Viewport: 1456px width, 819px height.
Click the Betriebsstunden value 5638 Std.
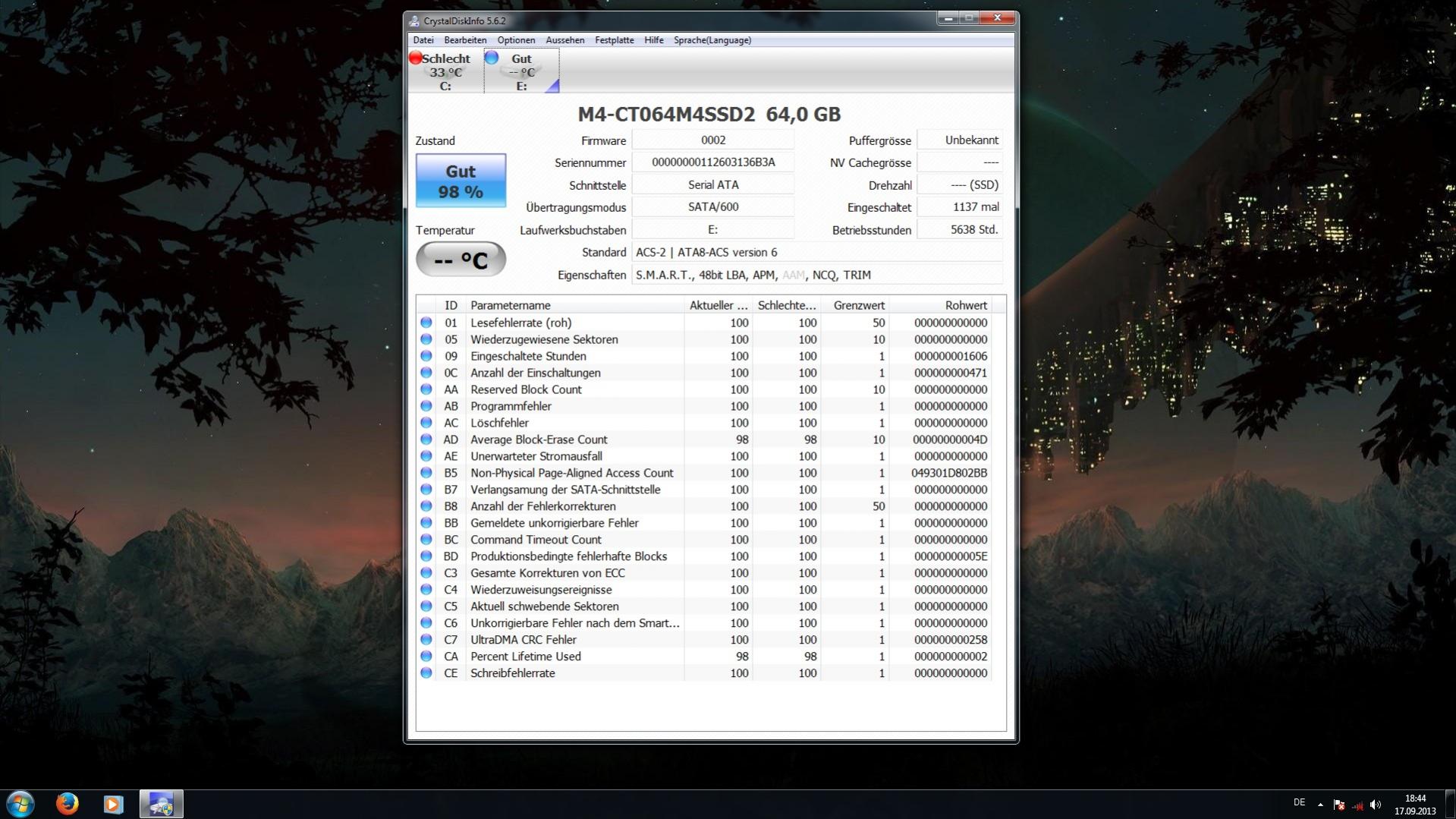pos(960,230)
